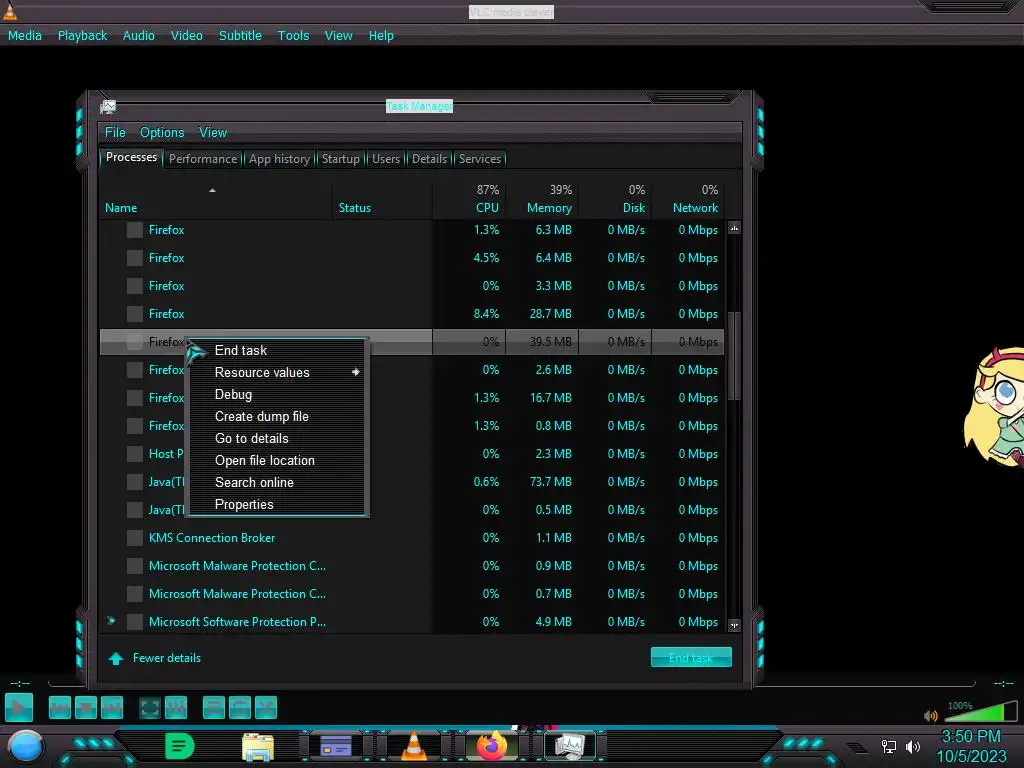1024x768 pixels.
Task: Toggle VLC random shuffle button
Action: tap(266, 707)
